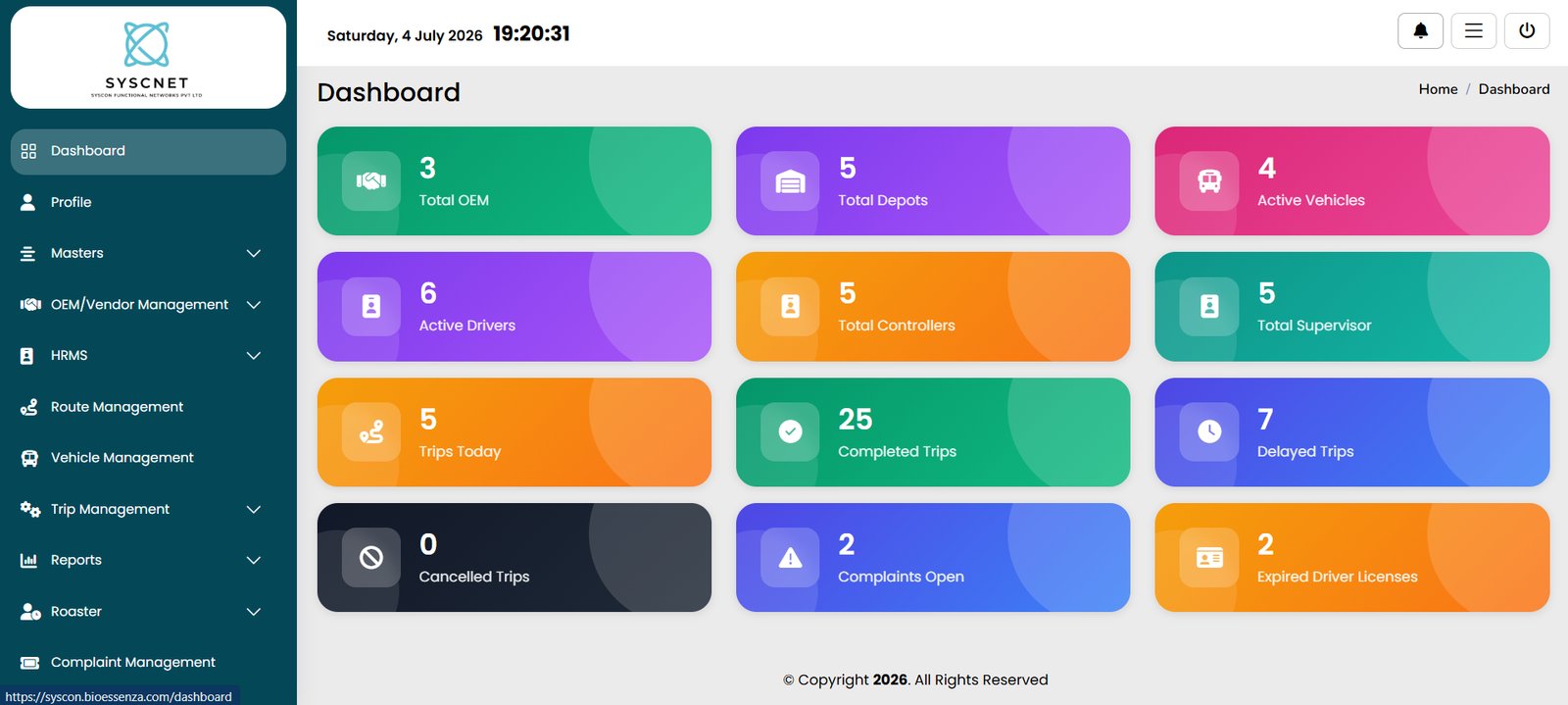Click the date Saturday, 4 July 2026
This screenshot has height=705, width=1568.
click(405, 35)
